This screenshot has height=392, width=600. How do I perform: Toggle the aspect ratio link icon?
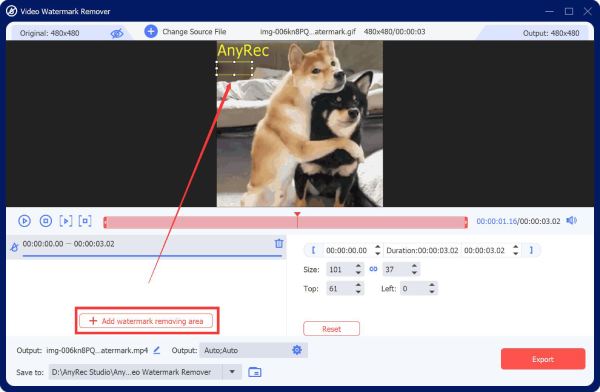click(x=373, y=269)
